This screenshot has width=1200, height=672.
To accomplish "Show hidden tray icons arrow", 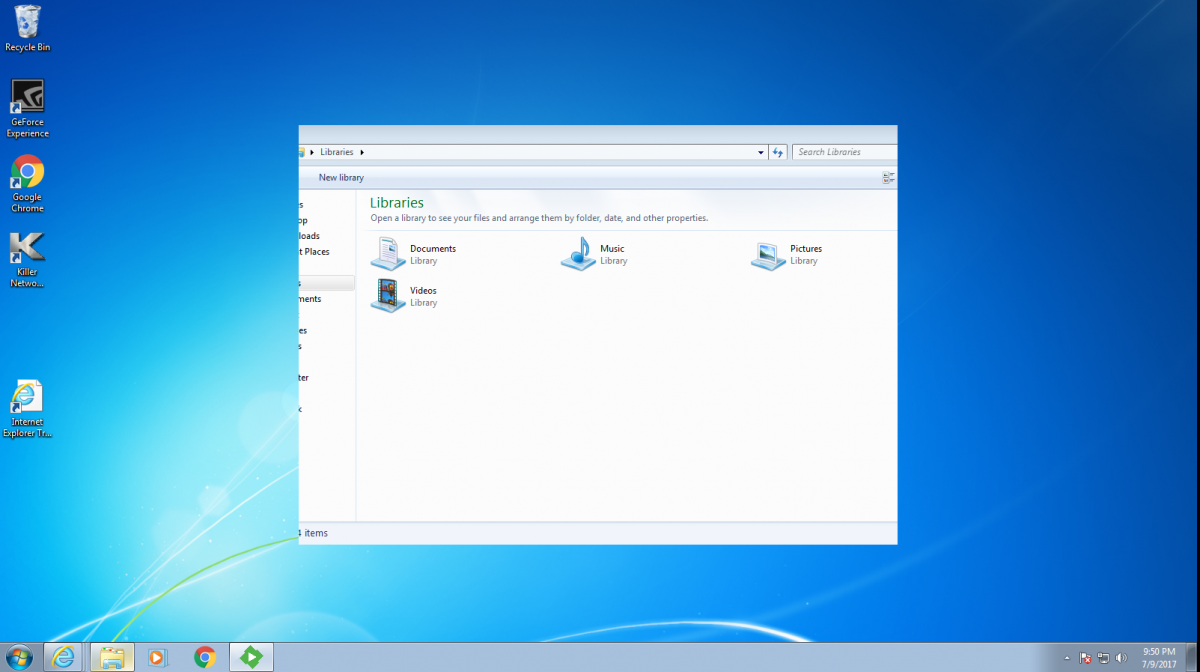I will point(1067,658).
